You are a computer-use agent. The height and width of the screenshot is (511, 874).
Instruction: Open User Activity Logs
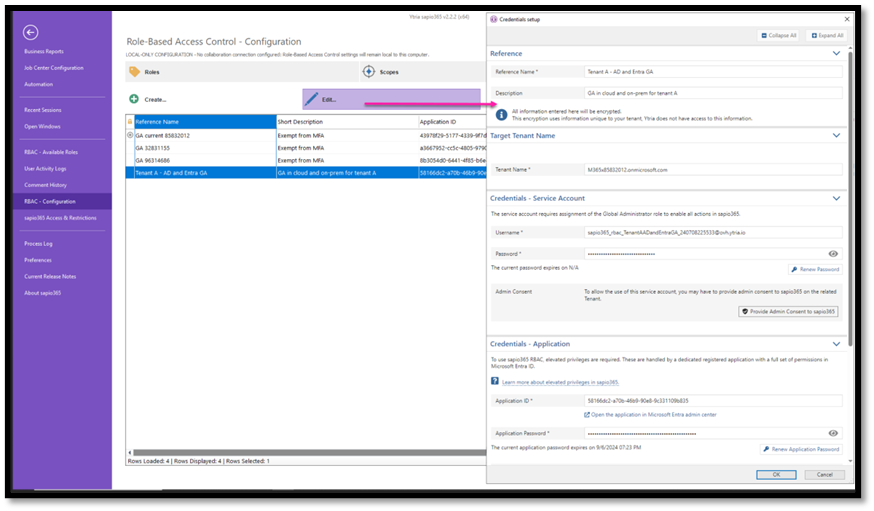click(45, 168)
